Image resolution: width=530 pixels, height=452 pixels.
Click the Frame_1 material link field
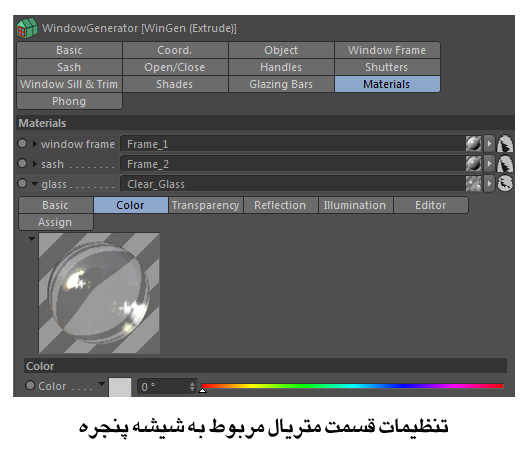click(x=293, y=144)
